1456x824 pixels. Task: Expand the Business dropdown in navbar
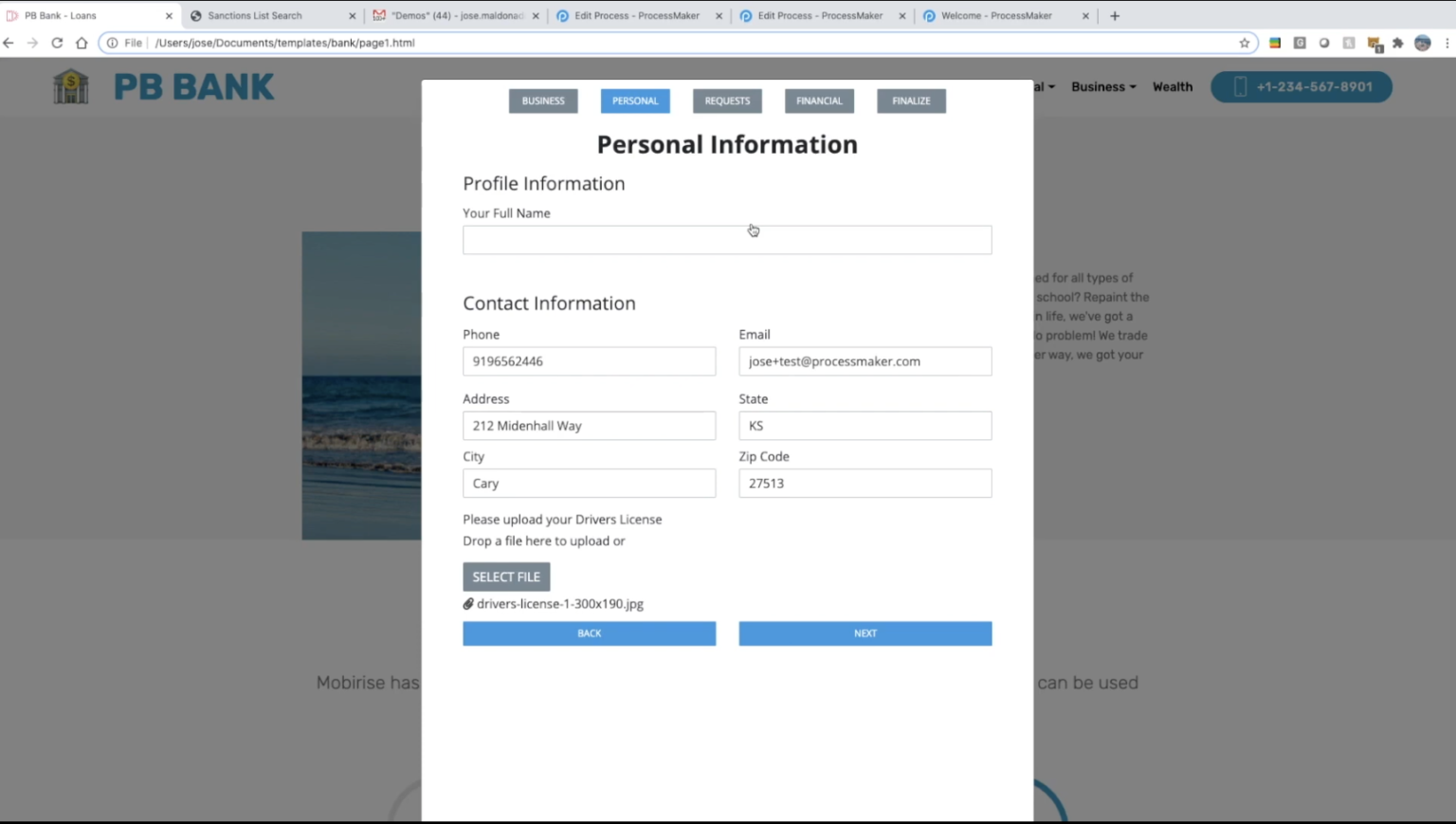1103,87
